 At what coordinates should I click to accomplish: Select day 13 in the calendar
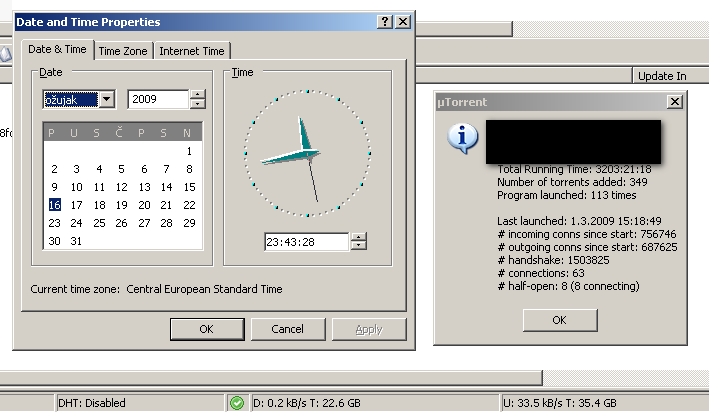[x=144, y=187]
